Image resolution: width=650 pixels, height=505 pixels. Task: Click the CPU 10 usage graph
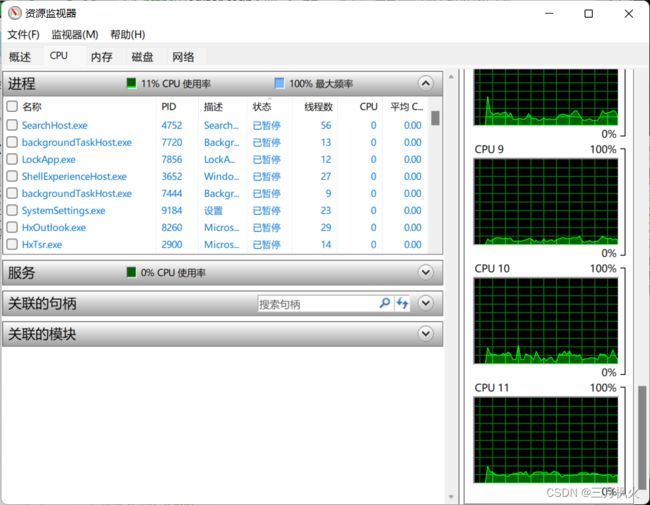tap(546, 321)
